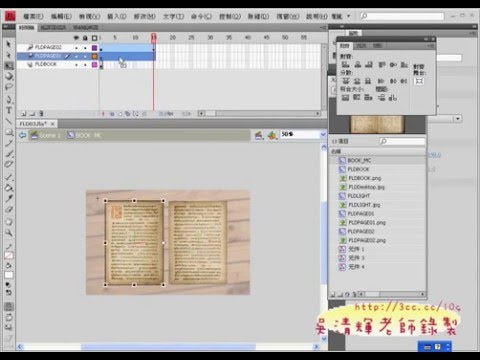The height and width of the screenshot is (360, 480).
Task: Go back to Scene 1
Action: click(x=46, y=135)
